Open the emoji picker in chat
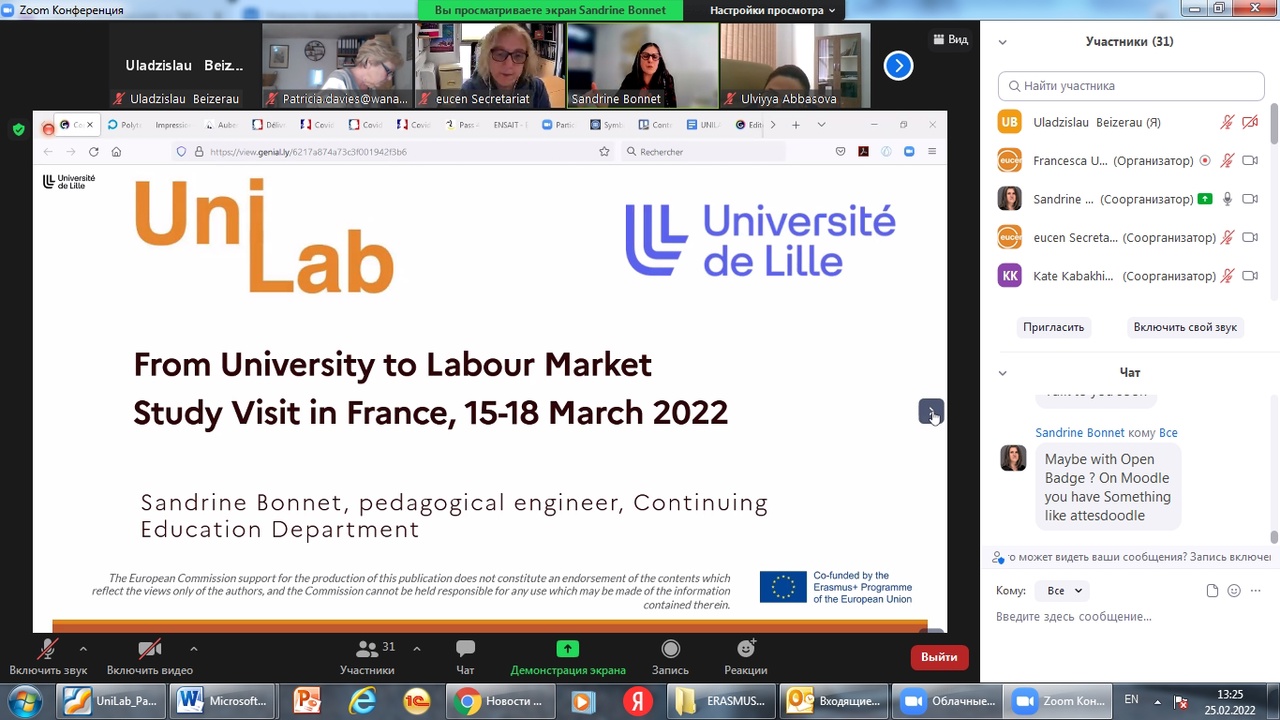 click(x=1234, y=591)
